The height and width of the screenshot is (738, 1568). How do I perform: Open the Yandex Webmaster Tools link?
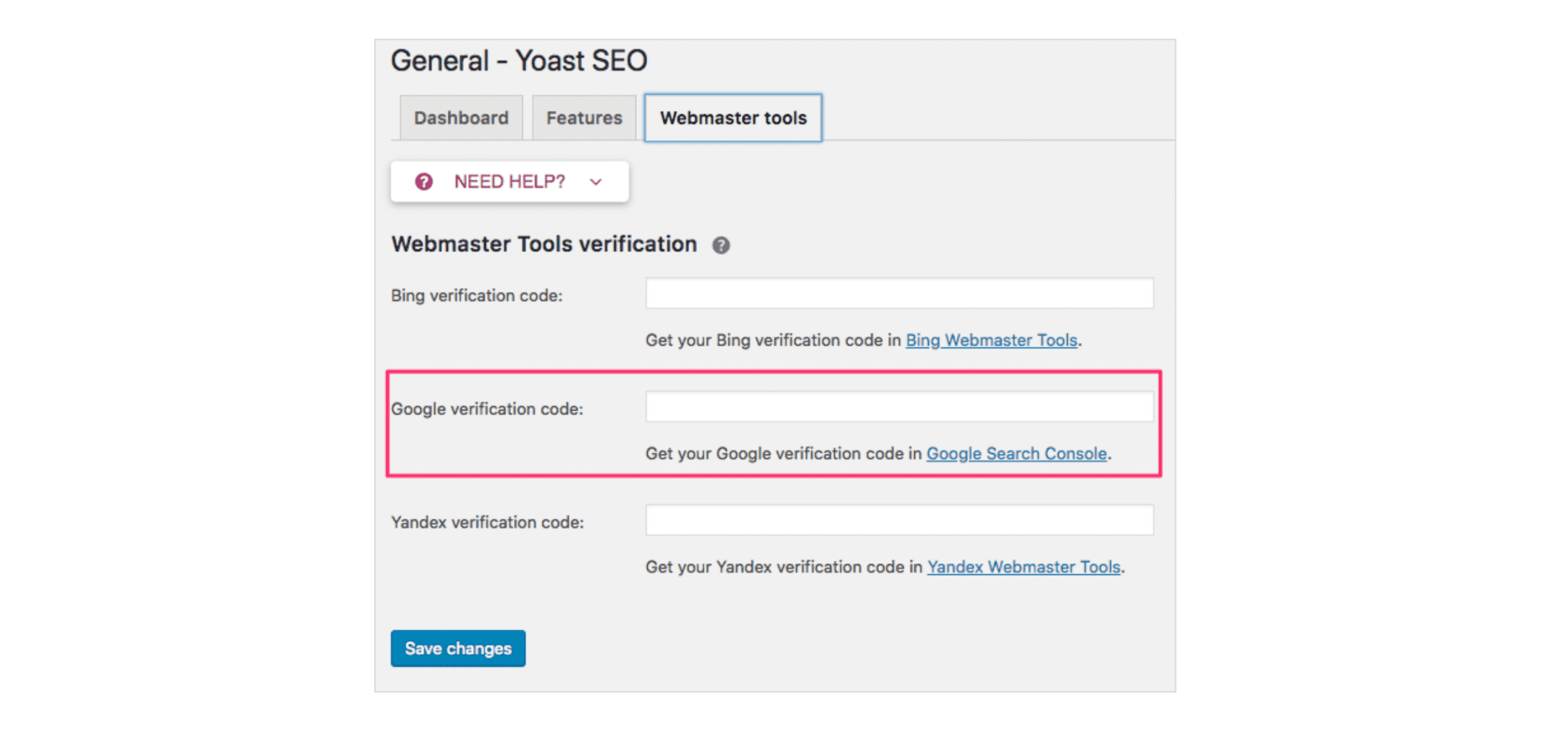[x=1024, y=567]
